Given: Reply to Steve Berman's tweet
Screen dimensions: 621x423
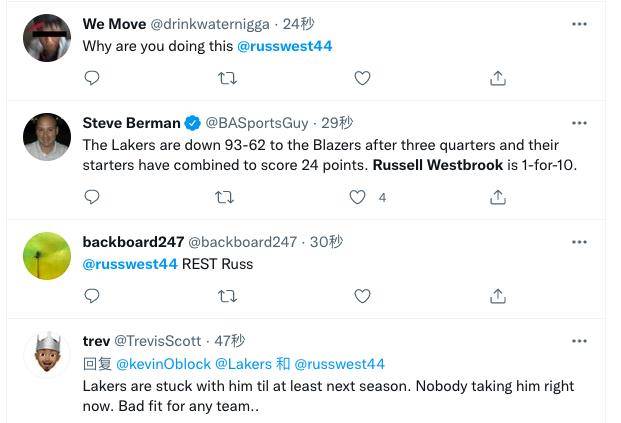Looking at the screenshot, I should click(x=91, y=197).
